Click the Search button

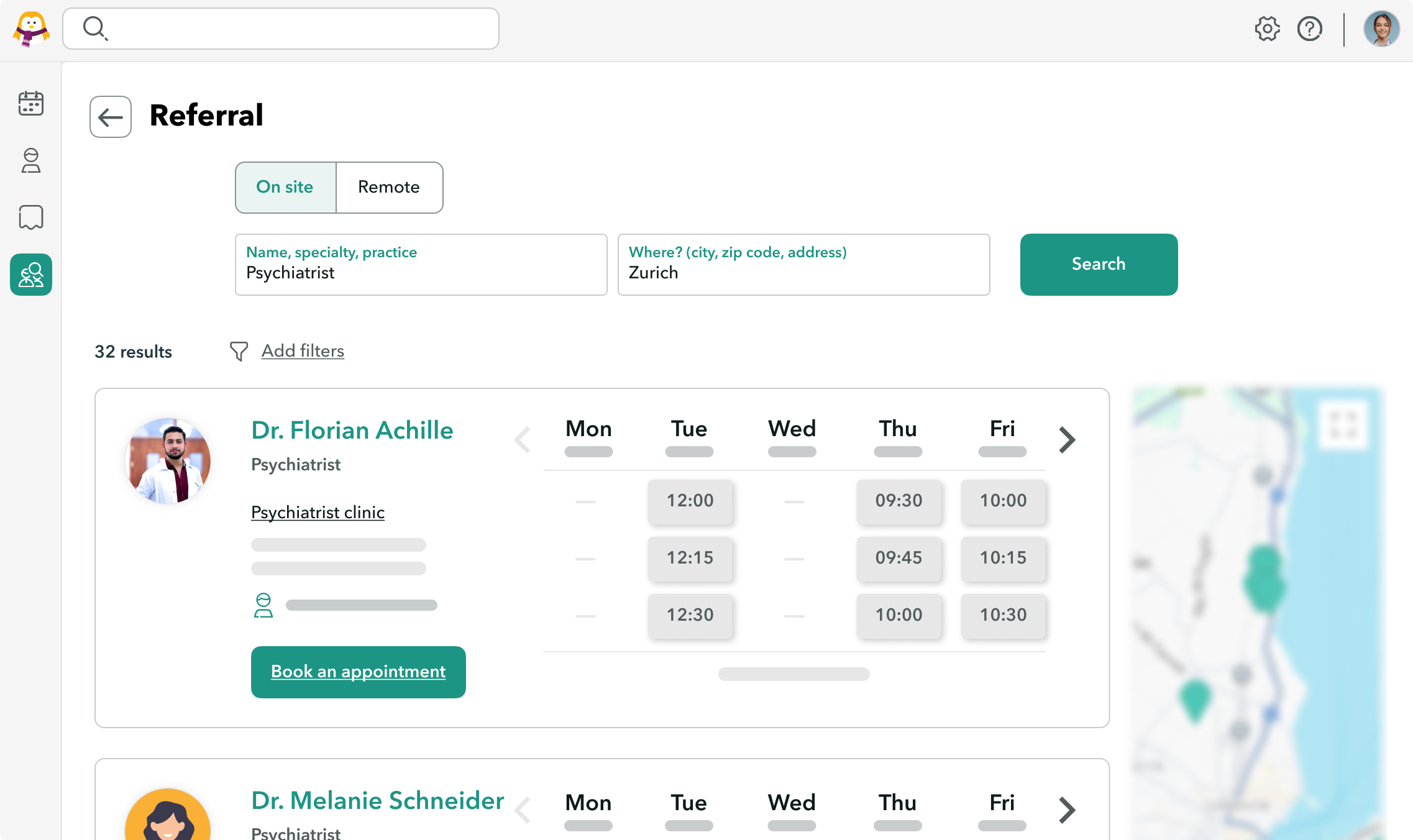[1099, 265]
